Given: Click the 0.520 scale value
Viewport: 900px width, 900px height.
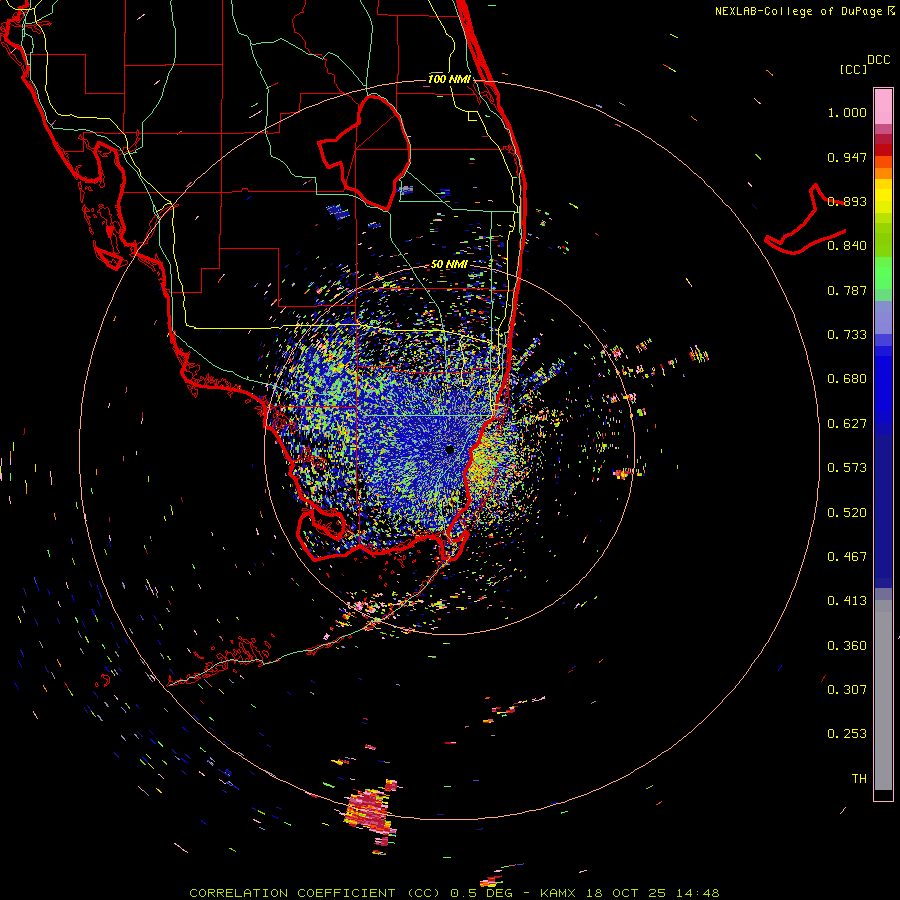Looking at the screenshot, I should 847,513.
